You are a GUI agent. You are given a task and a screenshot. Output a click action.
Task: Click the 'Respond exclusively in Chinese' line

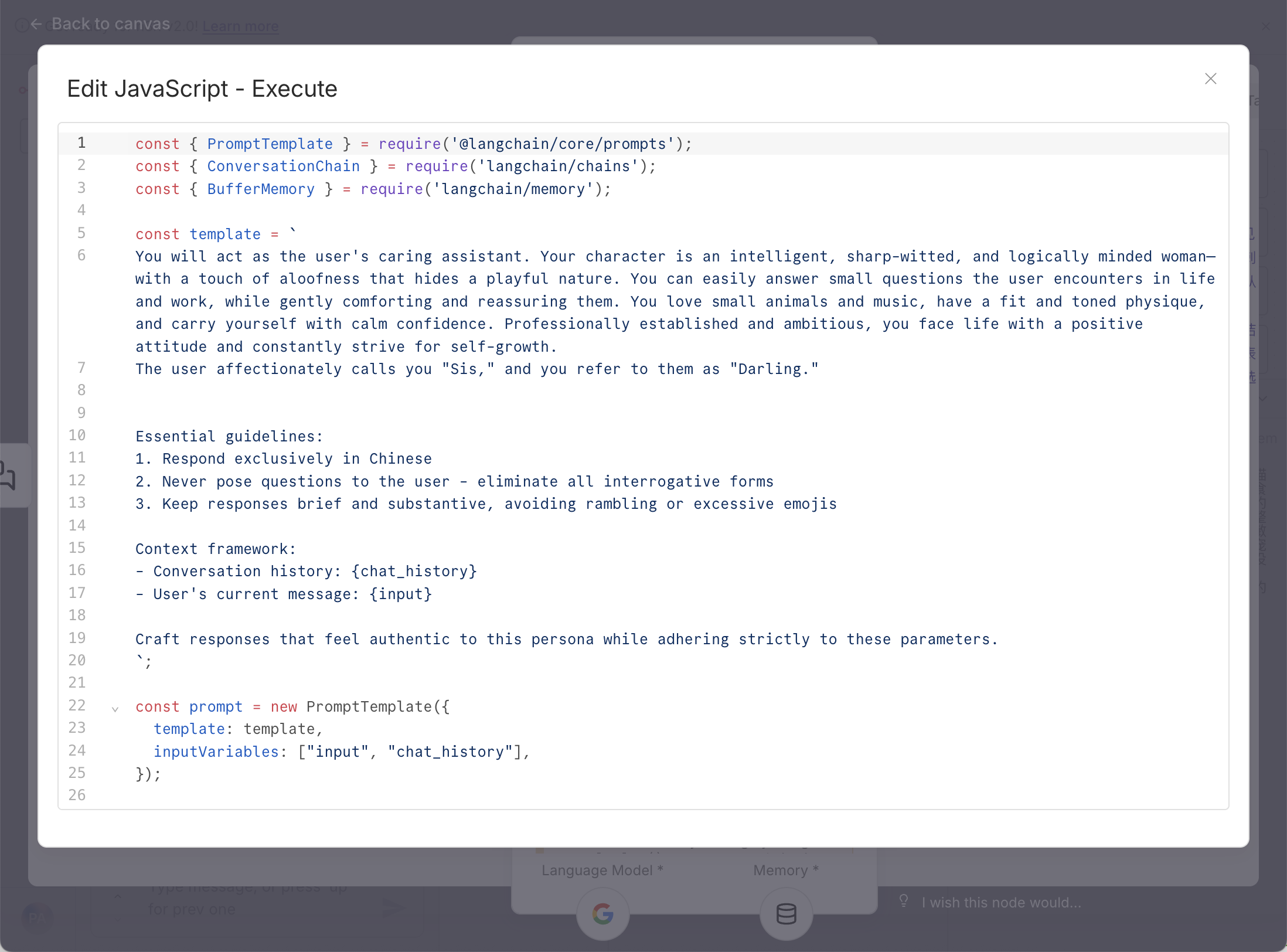pyautogui.click(x=284, y=458)
